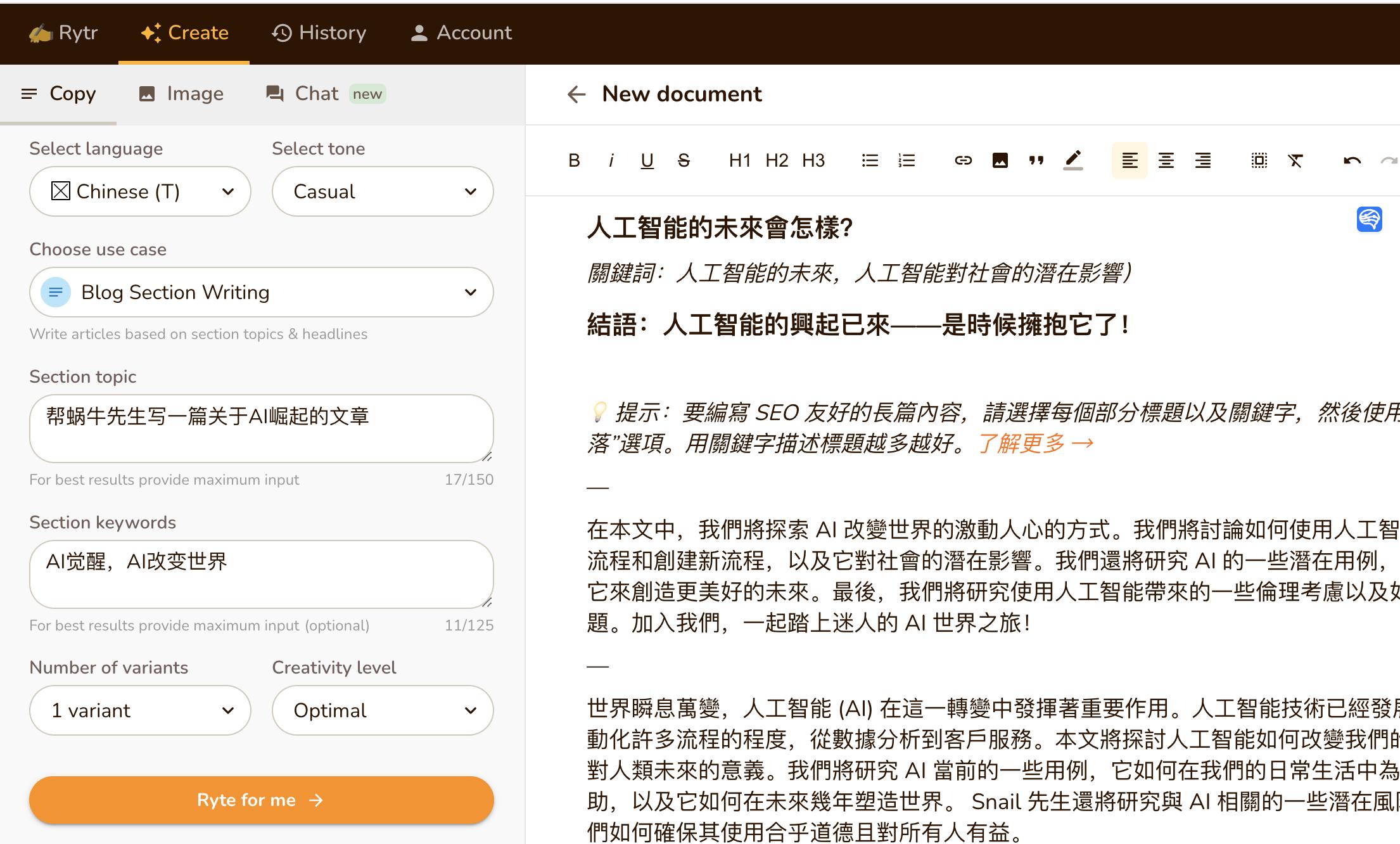This screenshot has width=1400, height=844.
Task: Toggle bold formatting in the editor
Action: coord(573,160)
